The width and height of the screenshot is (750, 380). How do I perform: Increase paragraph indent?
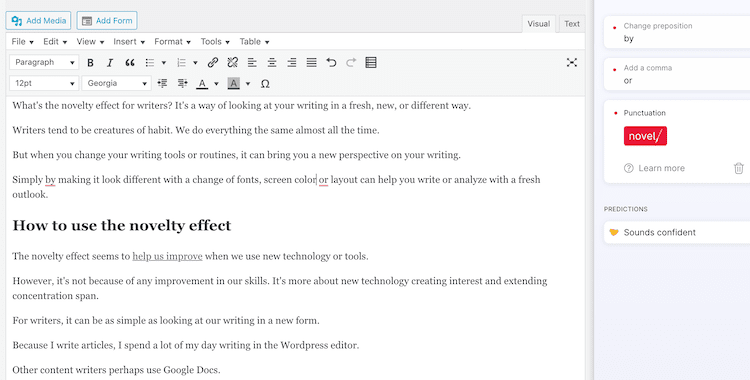pos(182,84)
